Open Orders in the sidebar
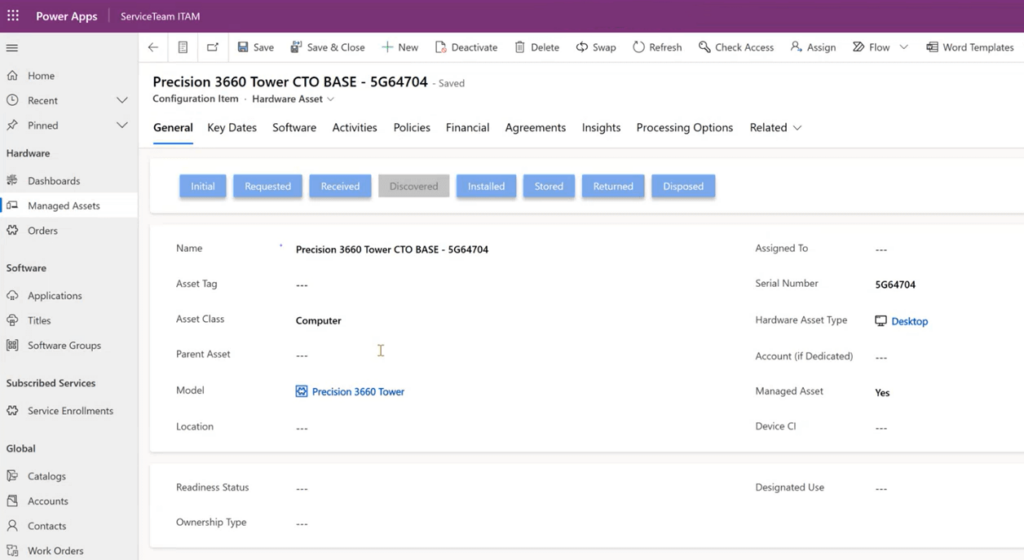Viewport: 1024px width, 560px height. 69,230
